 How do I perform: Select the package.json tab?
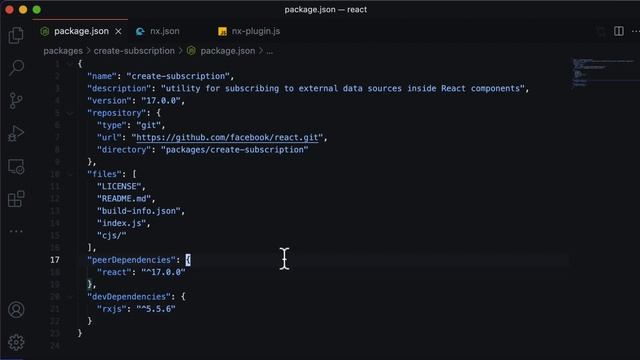click(81, 31)
